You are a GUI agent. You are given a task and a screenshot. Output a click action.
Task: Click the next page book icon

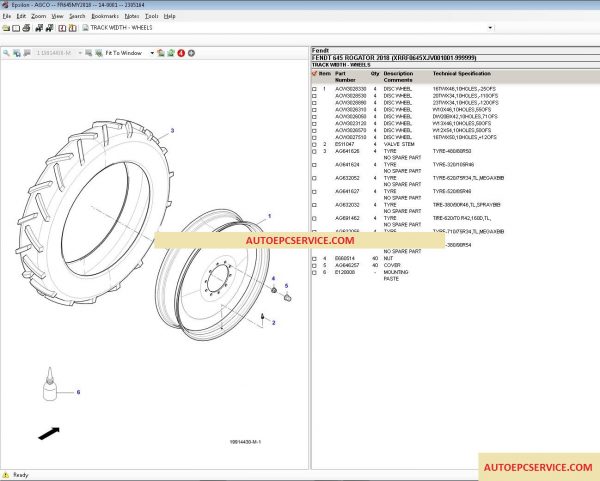(72, 28)
